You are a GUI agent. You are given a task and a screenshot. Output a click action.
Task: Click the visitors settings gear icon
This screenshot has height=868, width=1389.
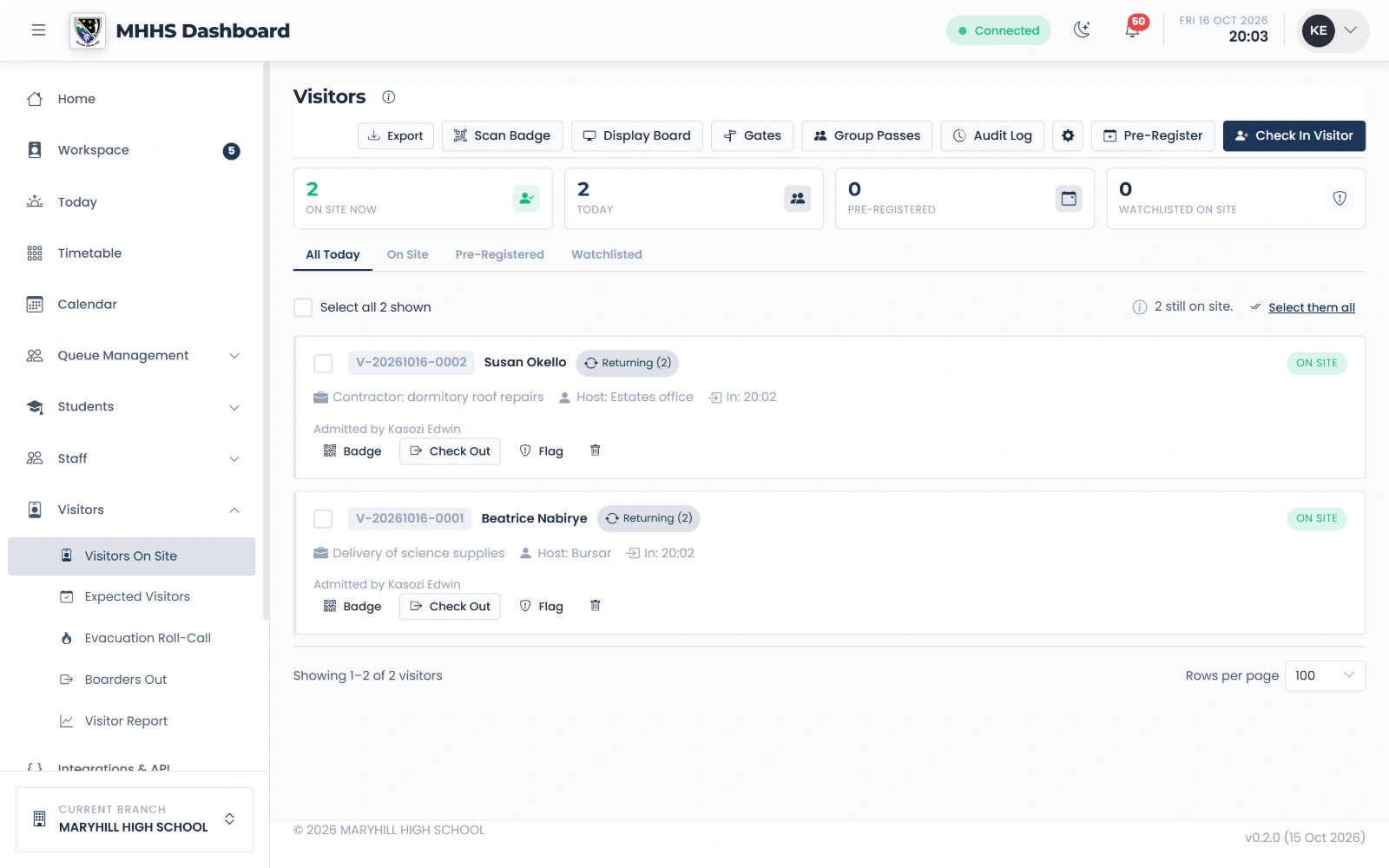tap(1068, 135)
